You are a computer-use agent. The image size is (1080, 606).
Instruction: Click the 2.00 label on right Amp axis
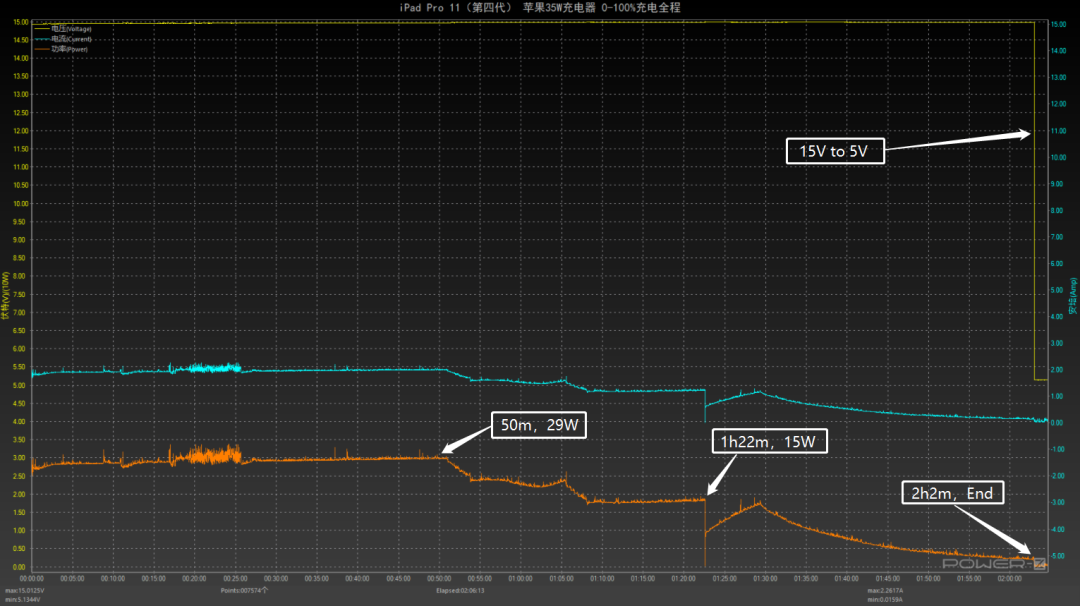[1058, 370]
